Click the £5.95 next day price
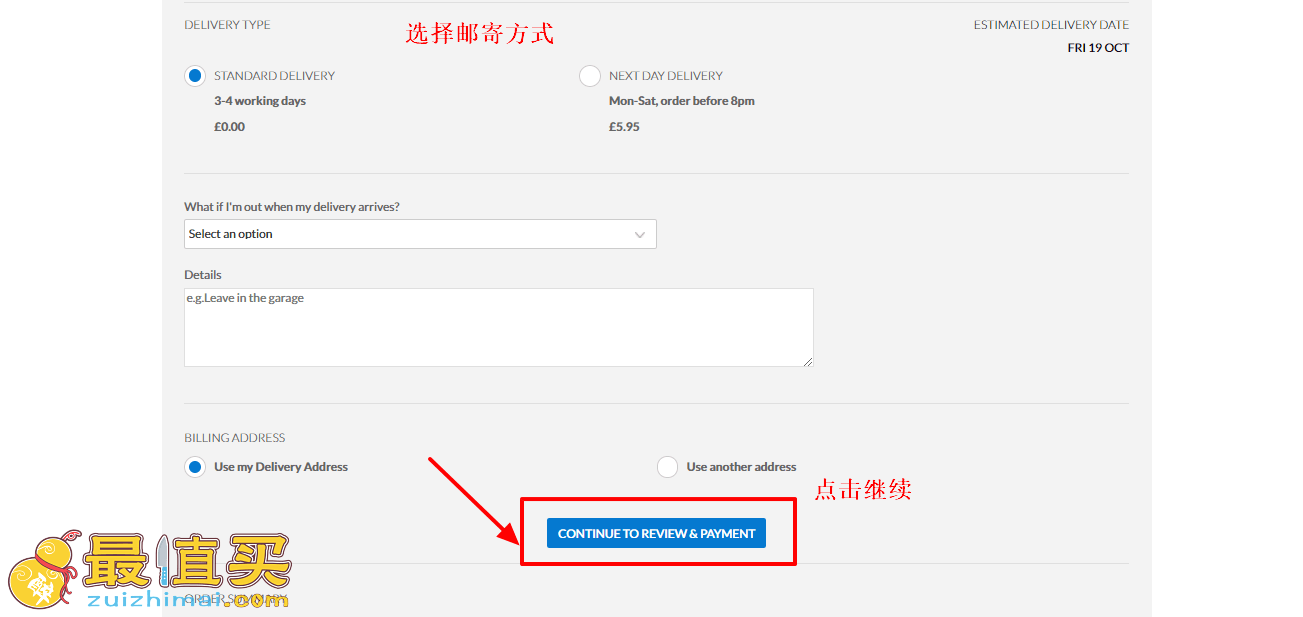 click(x=624, y=127)
